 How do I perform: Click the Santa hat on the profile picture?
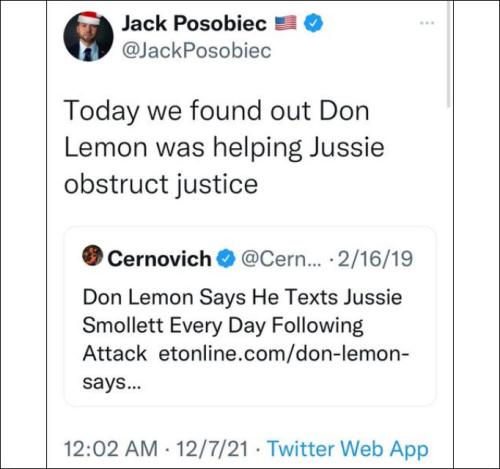(x=89, y=18)
